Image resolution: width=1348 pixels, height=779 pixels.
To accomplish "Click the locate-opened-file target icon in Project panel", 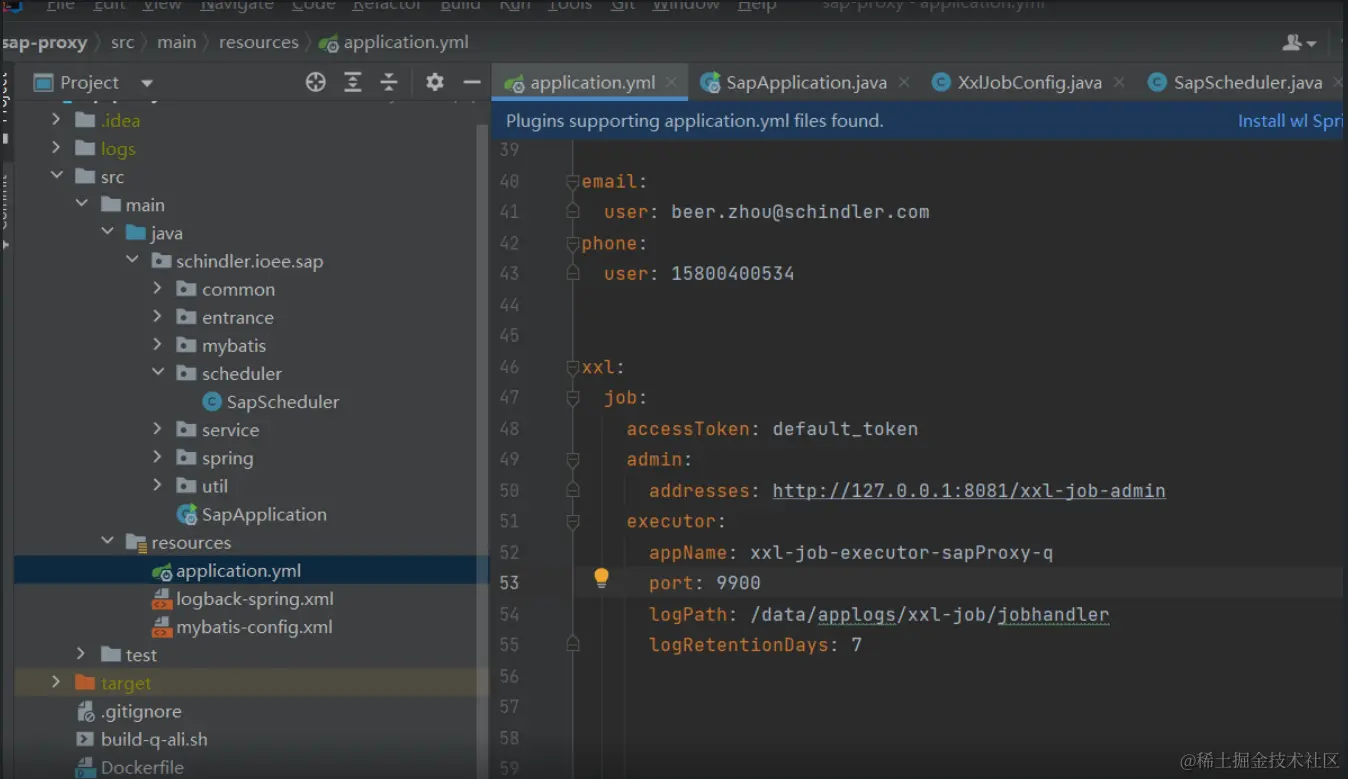I will point(316,82).
